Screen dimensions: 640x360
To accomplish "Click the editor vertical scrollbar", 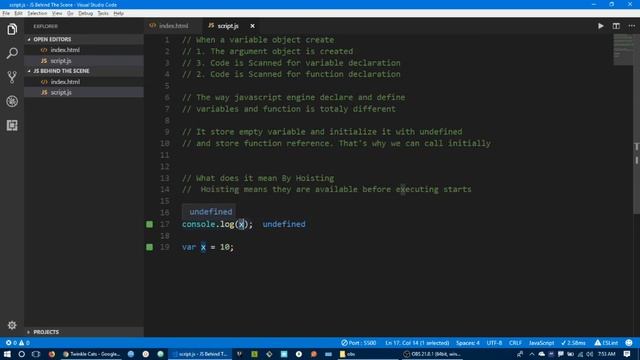I will [636, 124].
